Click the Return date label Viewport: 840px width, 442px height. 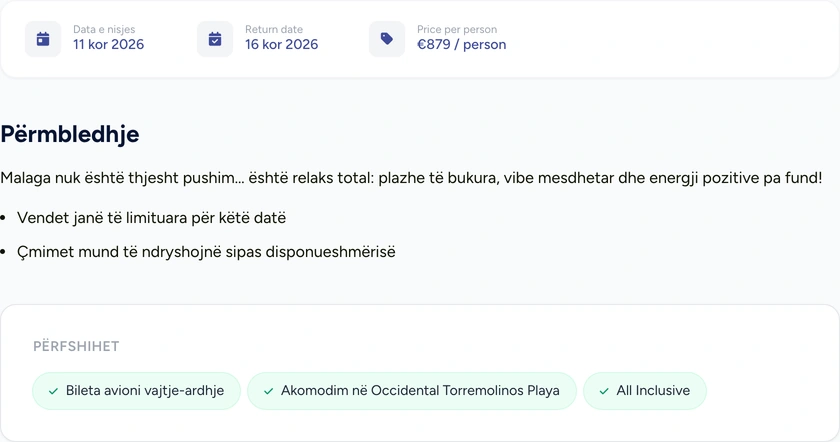[x=274, y=29]
